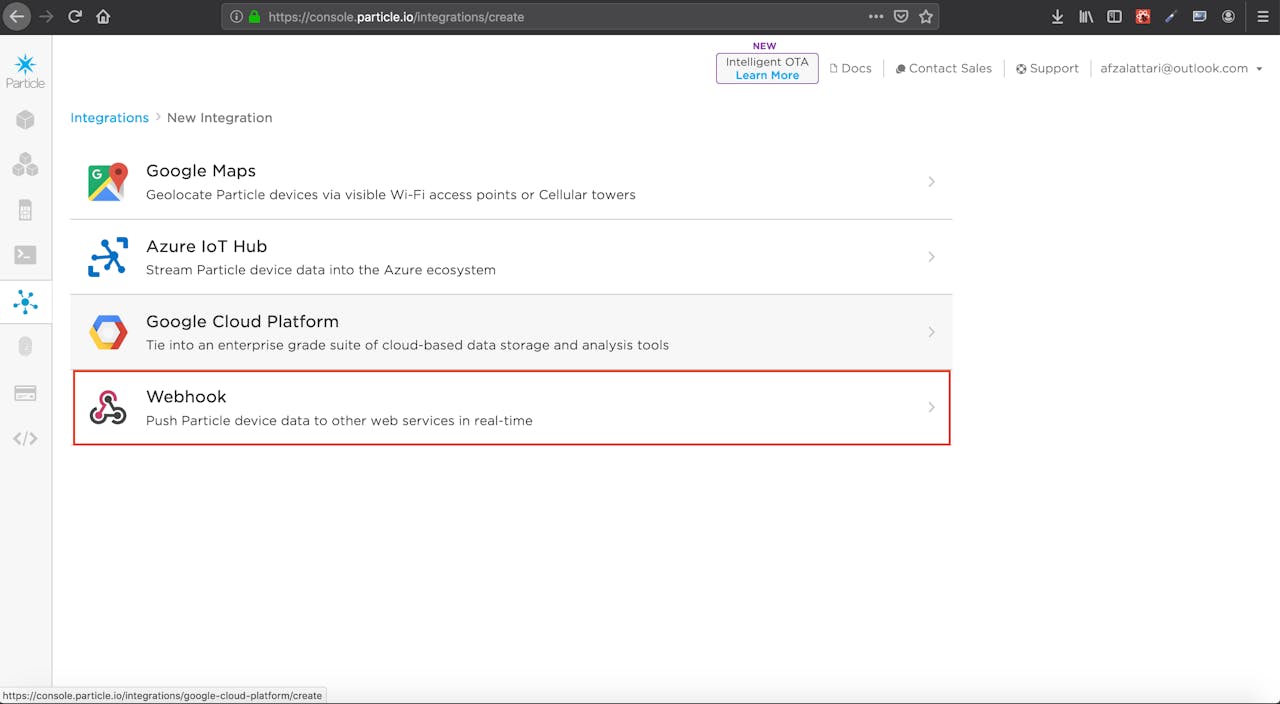Reload the page with refresh icon
1280x704 pixels.
[75, 16]
